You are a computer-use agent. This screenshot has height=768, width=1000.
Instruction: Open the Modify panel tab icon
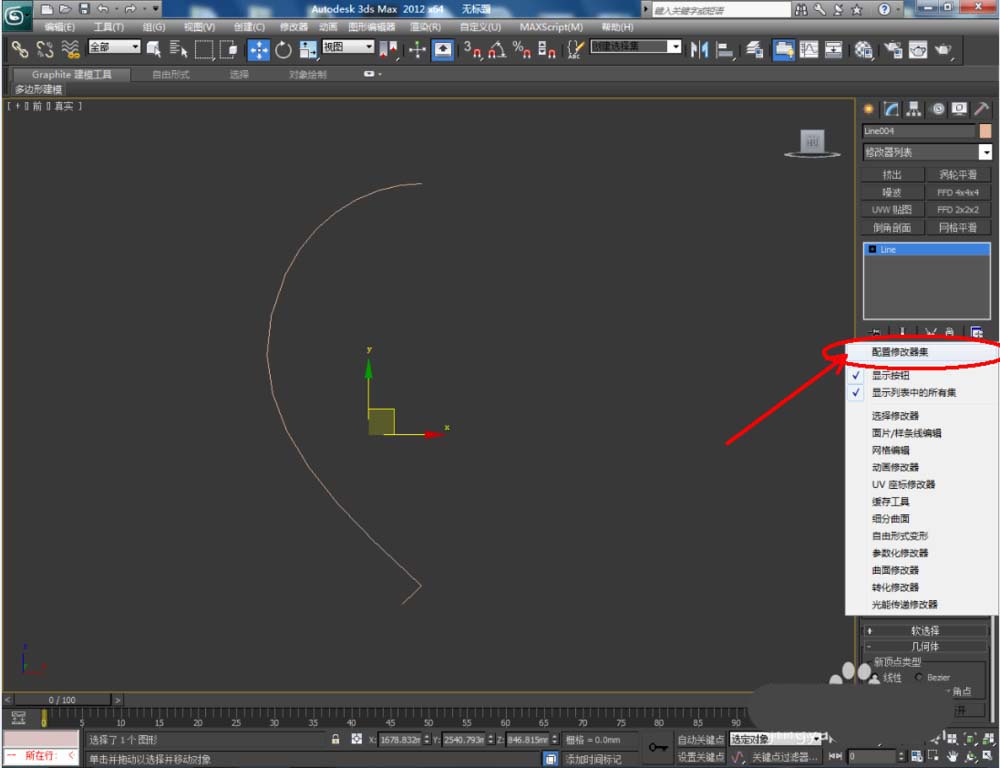[x=890, y=109]
